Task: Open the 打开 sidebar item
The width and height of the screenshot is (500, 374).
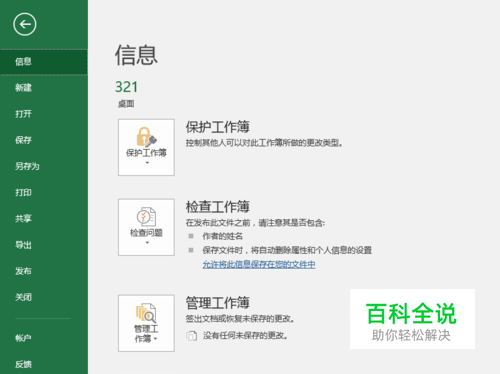Action: (x=44, y=114)
